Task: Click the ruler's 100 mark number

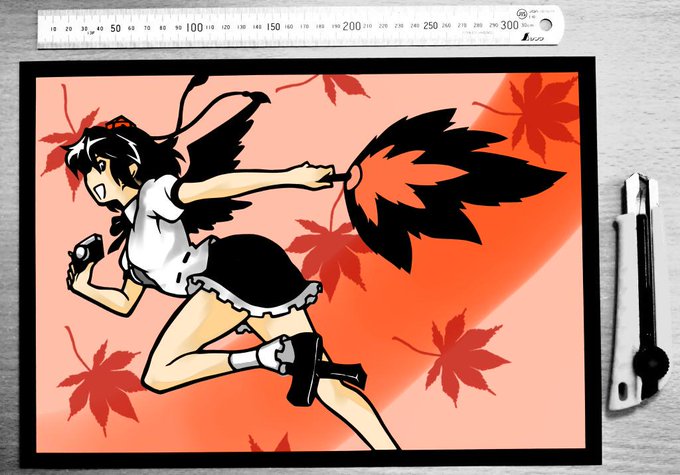Action: tap(194, 27)
